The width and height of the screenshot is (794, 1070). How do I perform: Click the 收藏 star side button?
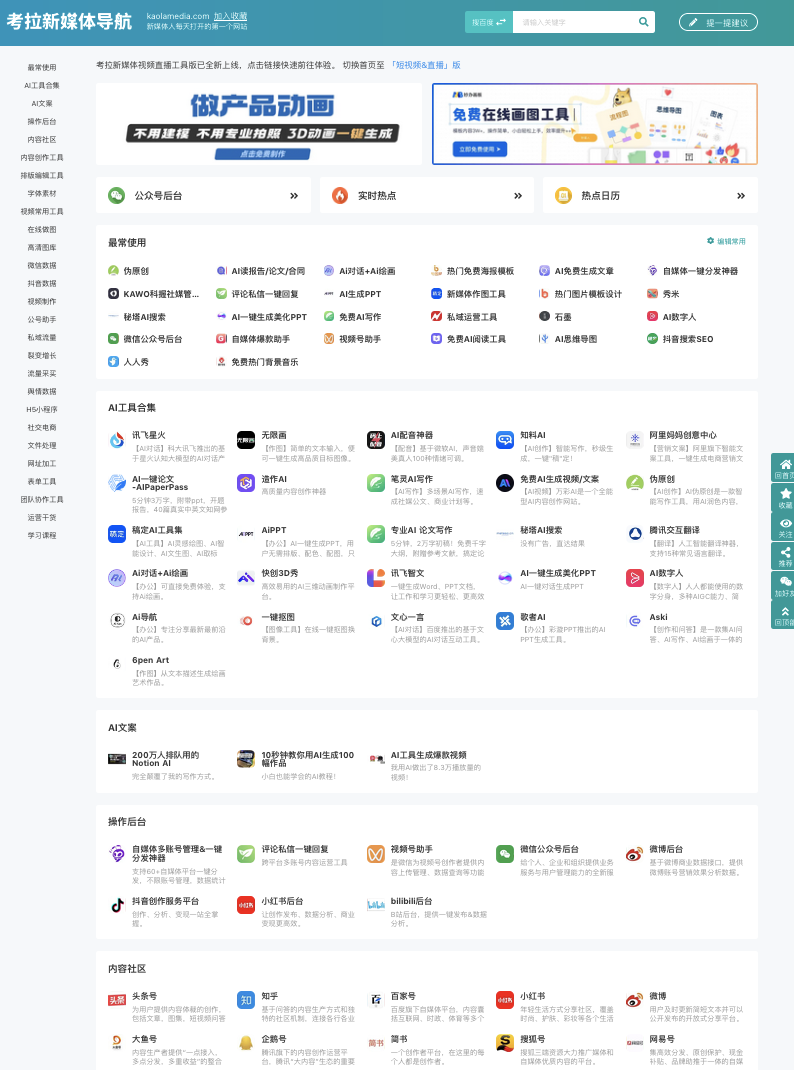(783, 497)
